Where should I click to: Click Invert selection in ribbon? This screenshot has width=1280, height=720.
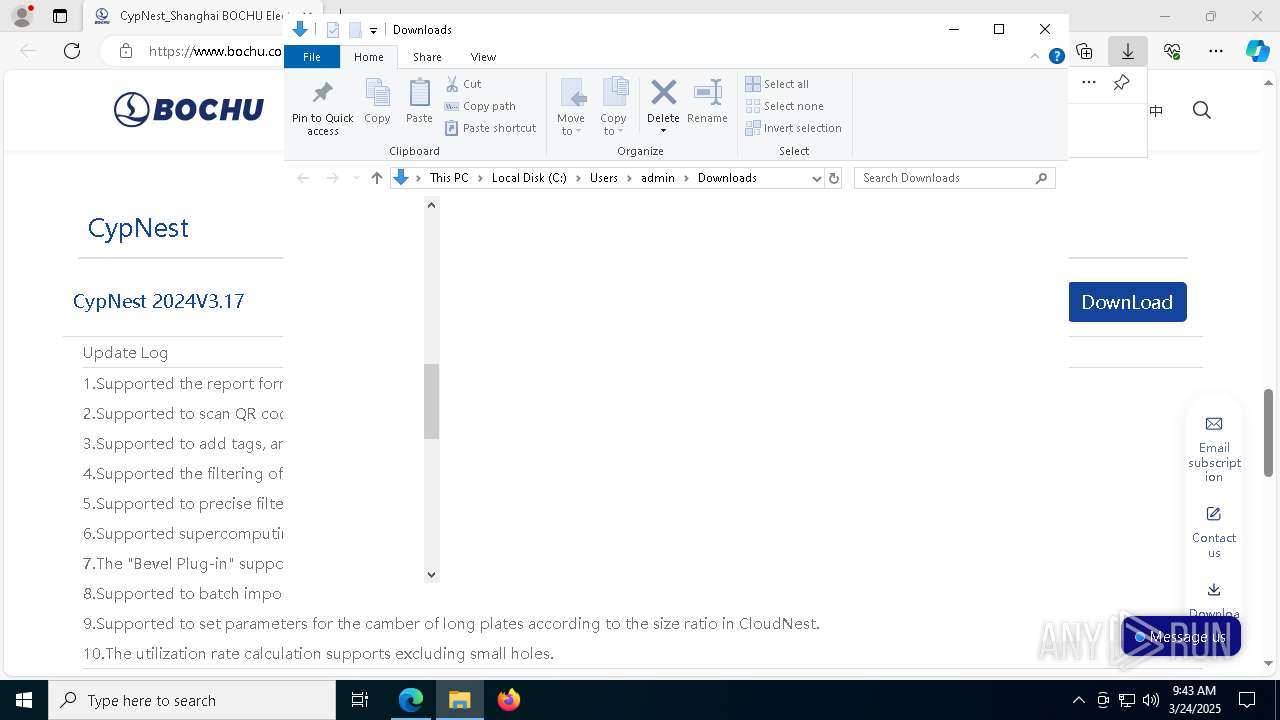pyautogui.click(x=793, y=128)
